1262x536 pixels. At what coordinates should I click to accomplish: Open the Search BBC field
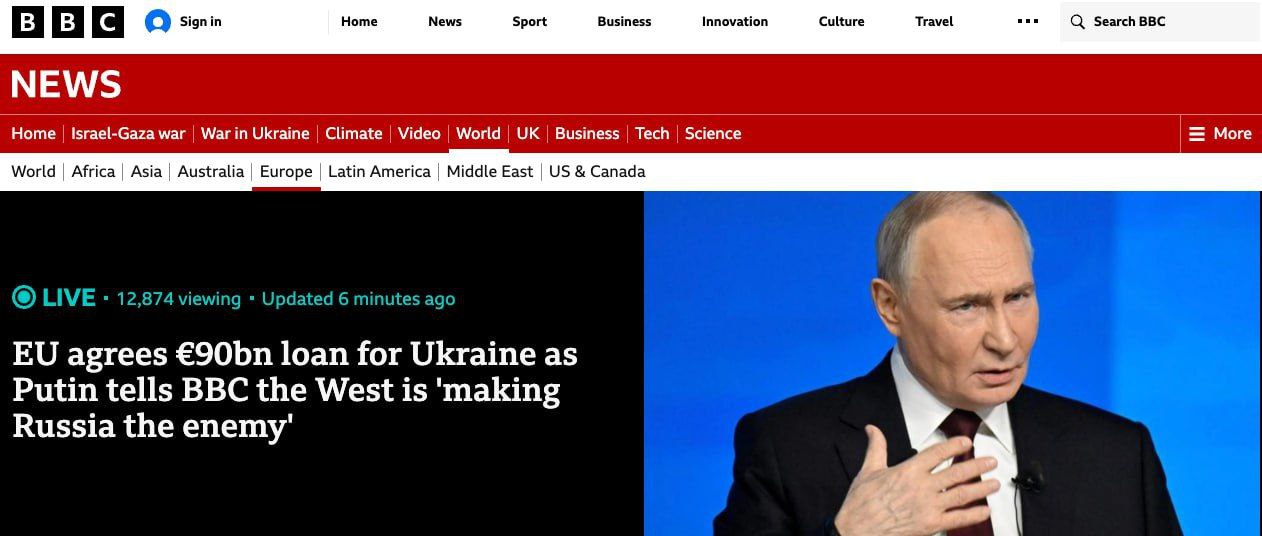pyautogui.click(x=1160, y=21)
